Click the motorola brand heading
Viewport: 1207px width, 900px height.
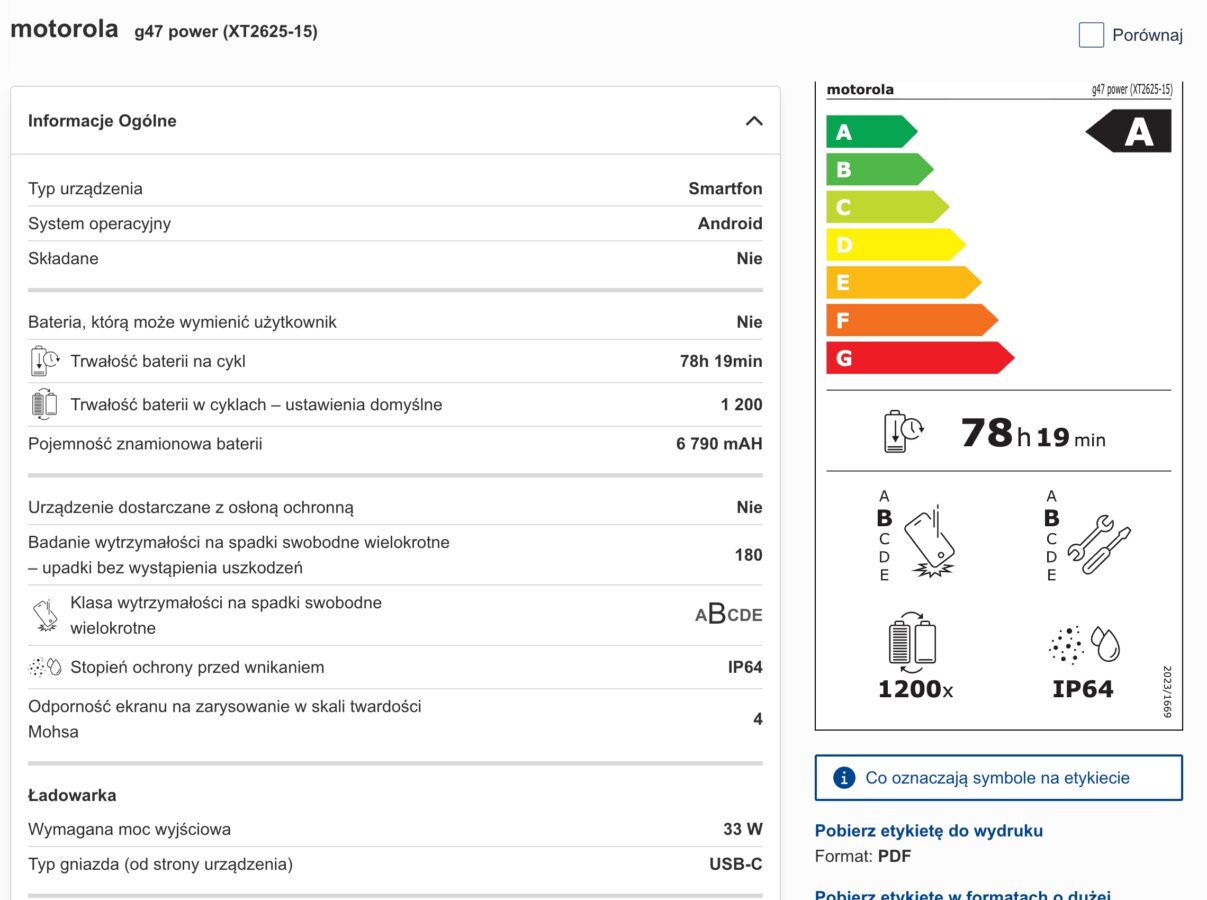click(x=64, y=29)
